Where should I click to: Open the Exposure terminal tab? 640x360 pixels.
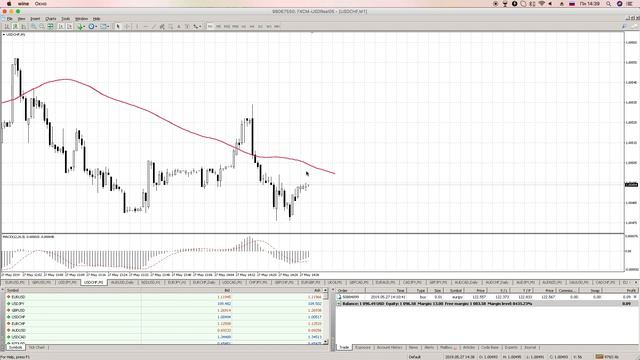coord(362,347)
